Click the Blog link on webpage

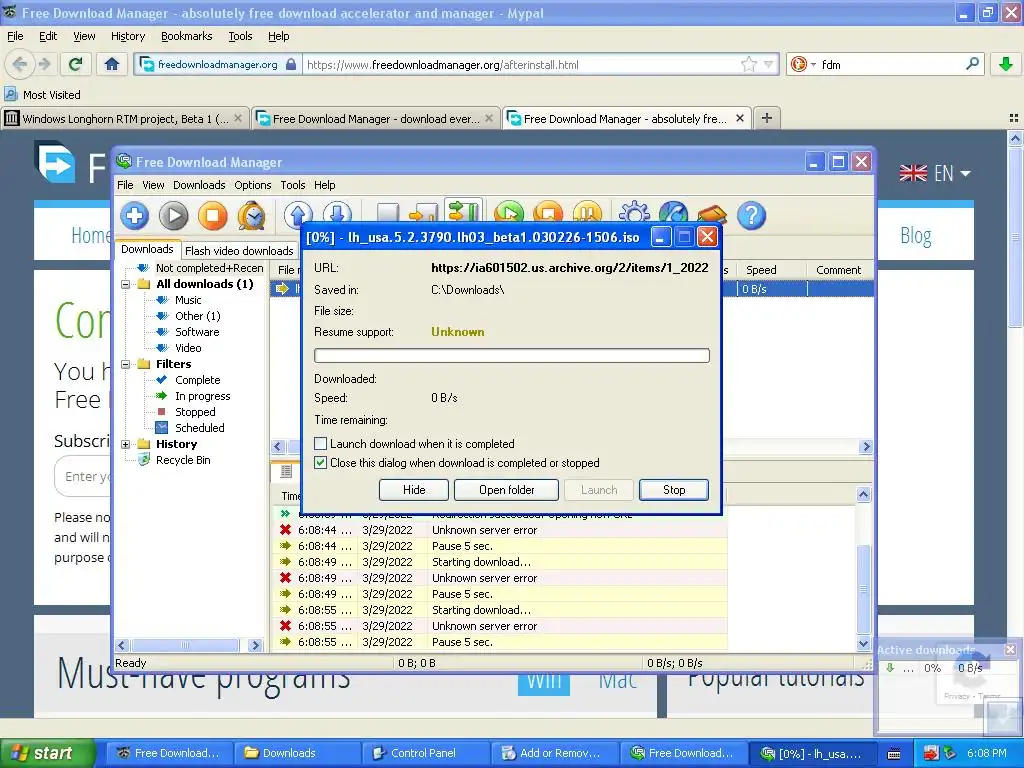point(916,235)
